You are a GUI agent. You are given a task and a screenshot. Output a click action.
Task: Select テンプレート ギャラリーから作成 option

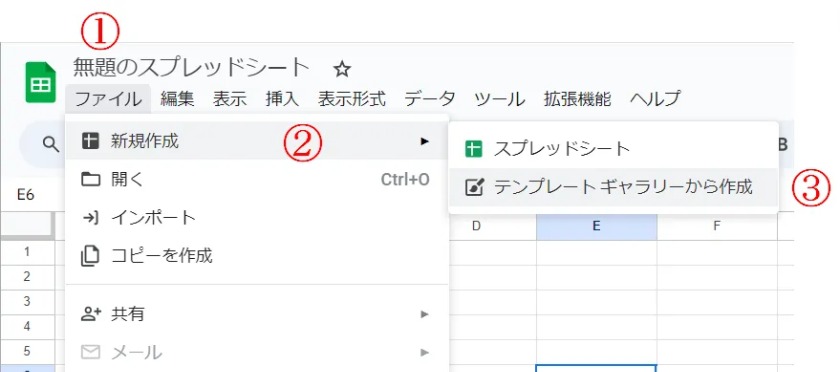pyautogui.click(x=613, y=187)
